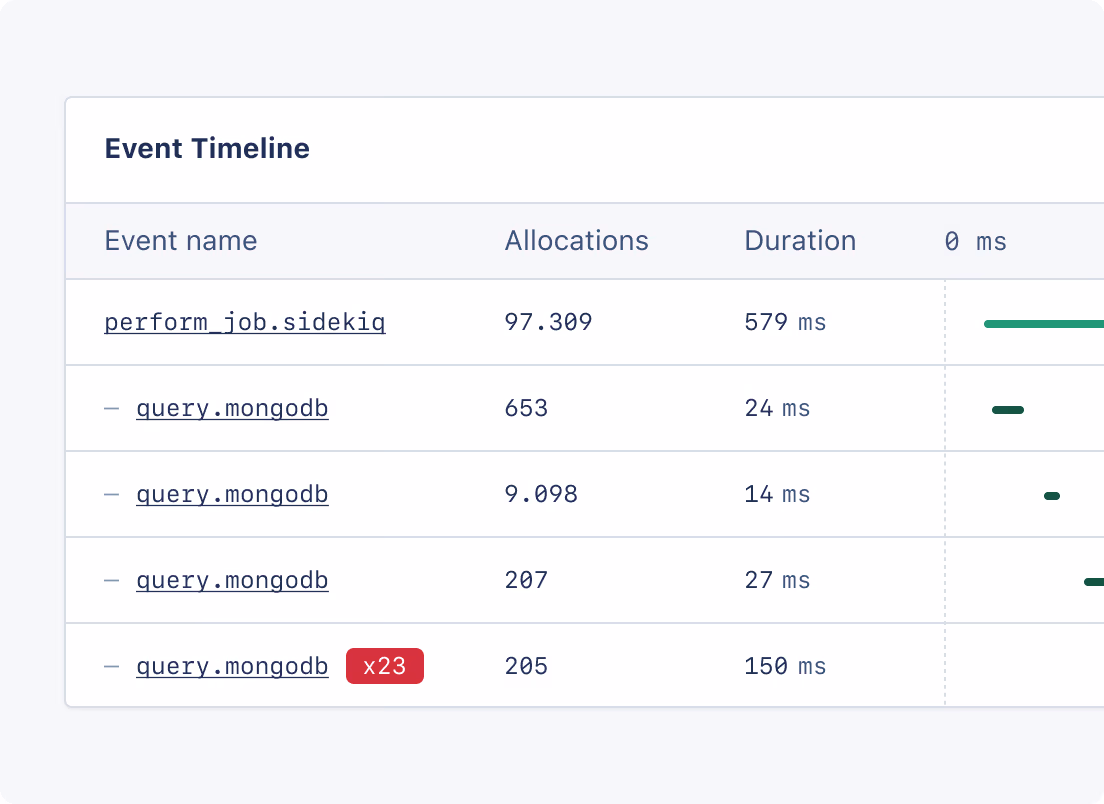Screen dimensions: 1104x804
Task: Click the 150 ms duration value
Action: click(785, 667)
